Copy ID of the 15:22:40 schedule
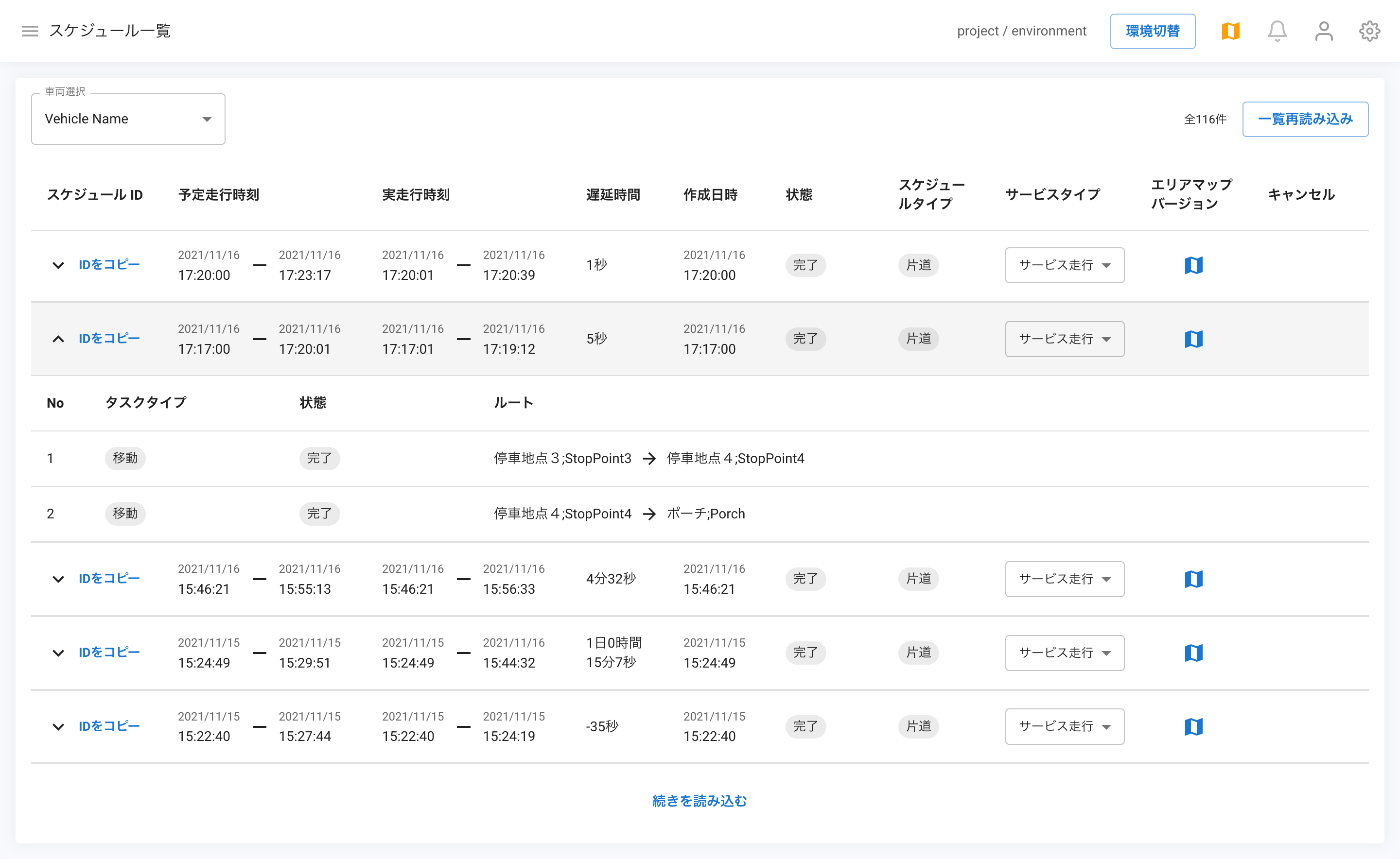This screenshot has width=1400, height=859. pyautogui.click(x=108, y=726)
